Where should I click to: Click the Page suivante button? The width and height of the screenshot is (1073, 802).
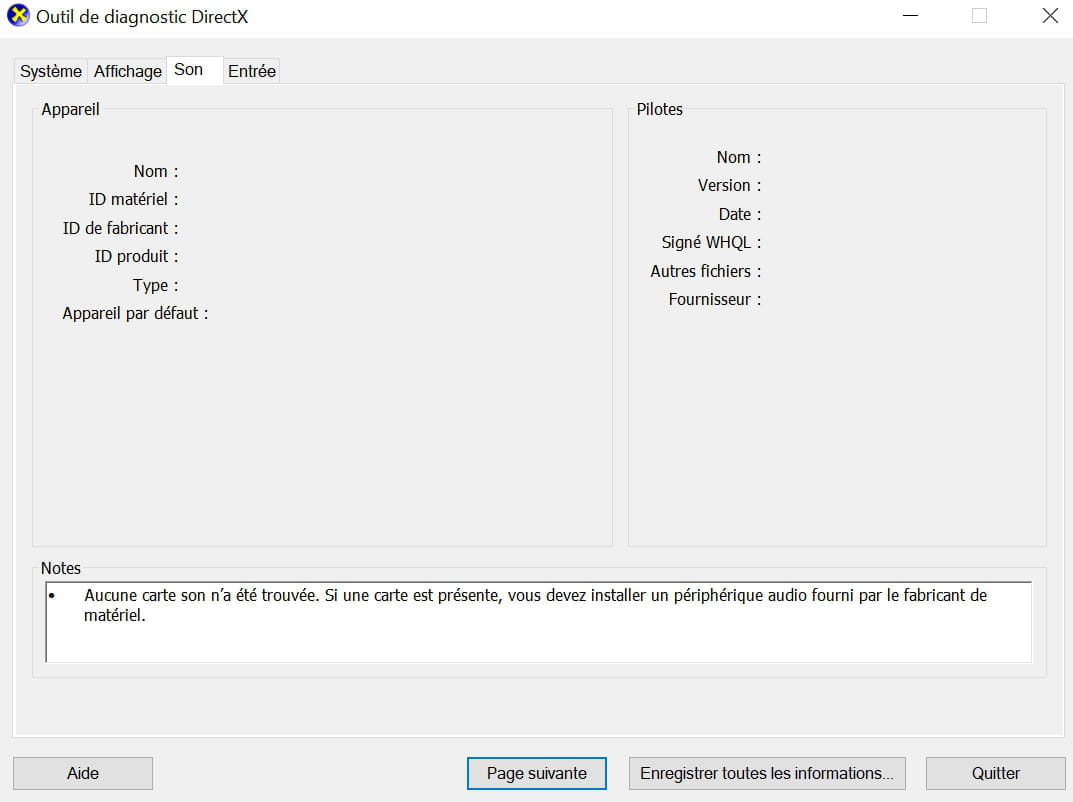pos(536,773)
